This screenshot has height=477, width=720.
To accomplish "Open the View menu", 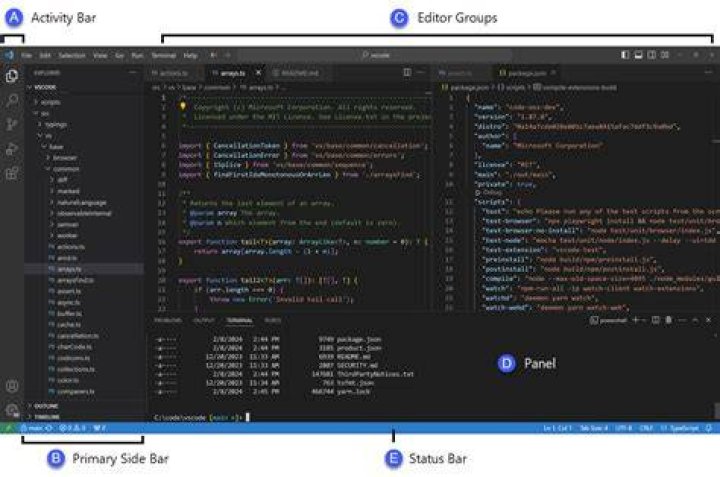I will point(100,56).
